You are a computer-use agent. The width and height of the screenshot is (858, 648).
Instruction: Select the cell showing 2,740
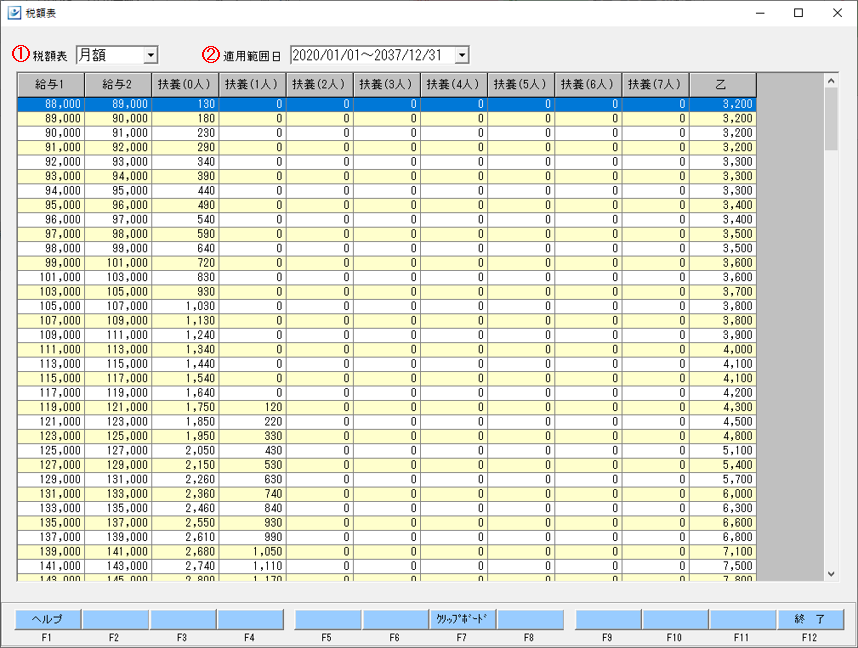[185, 566]
